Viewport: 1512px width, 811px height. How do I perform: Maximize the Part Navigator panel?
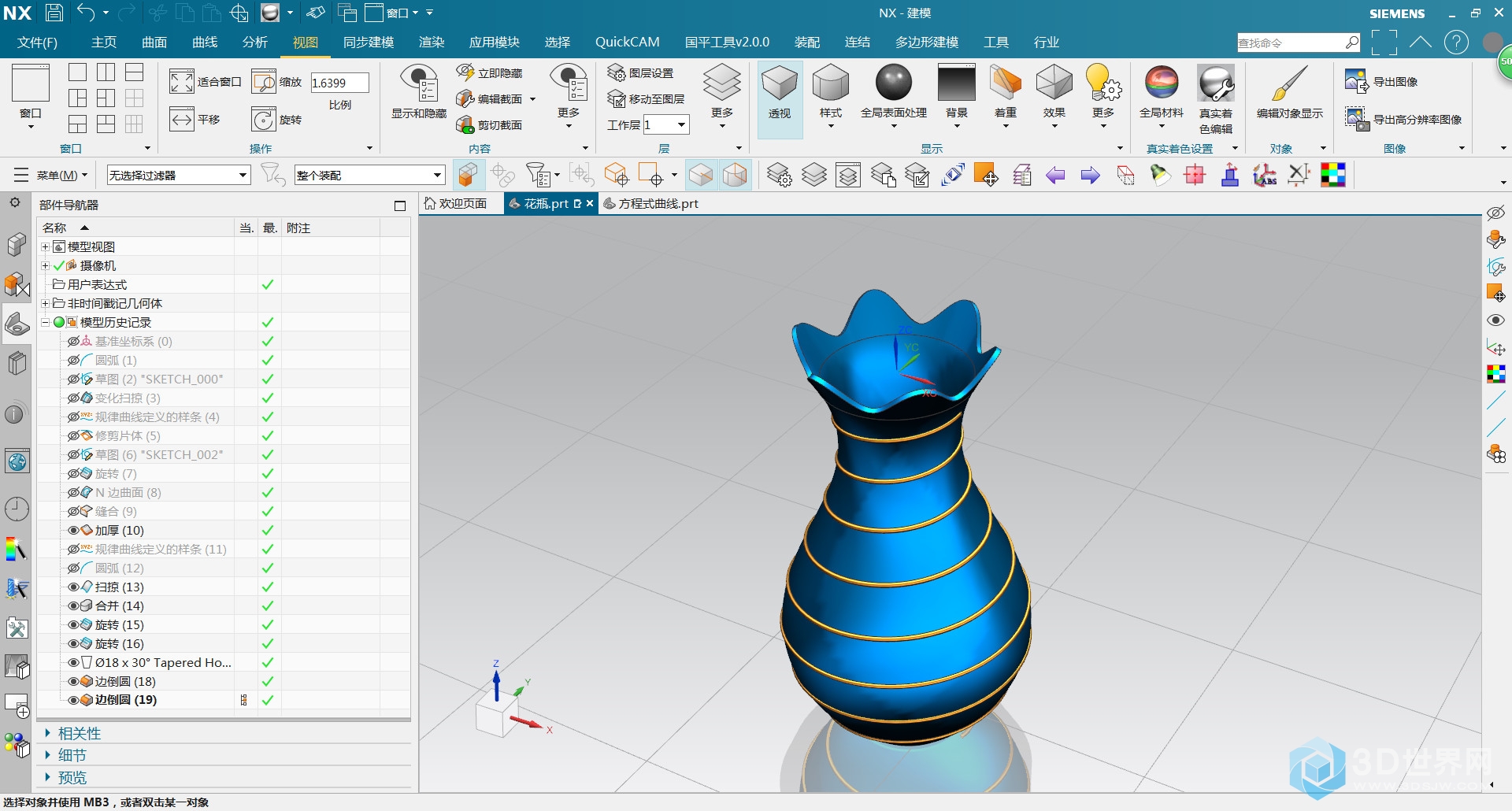click(x=400, y=206)
